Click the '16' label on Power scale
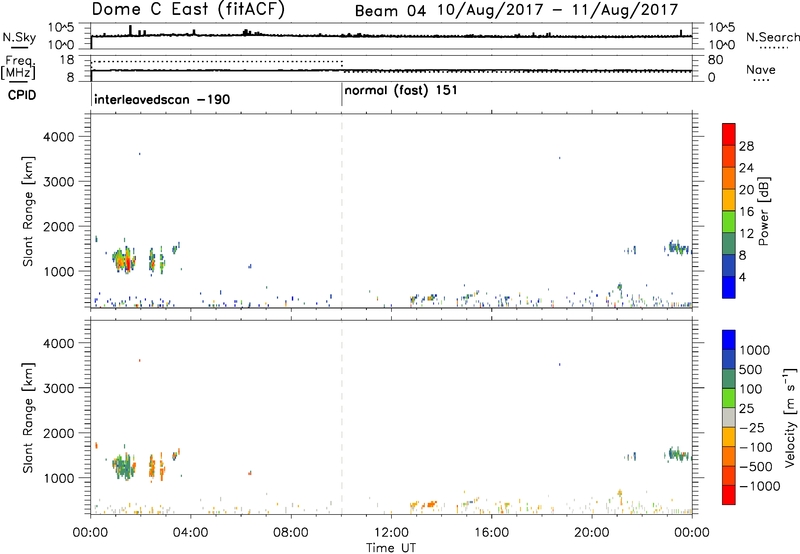The width and height of the screenshot is (800, 554). tap(746, 211)
